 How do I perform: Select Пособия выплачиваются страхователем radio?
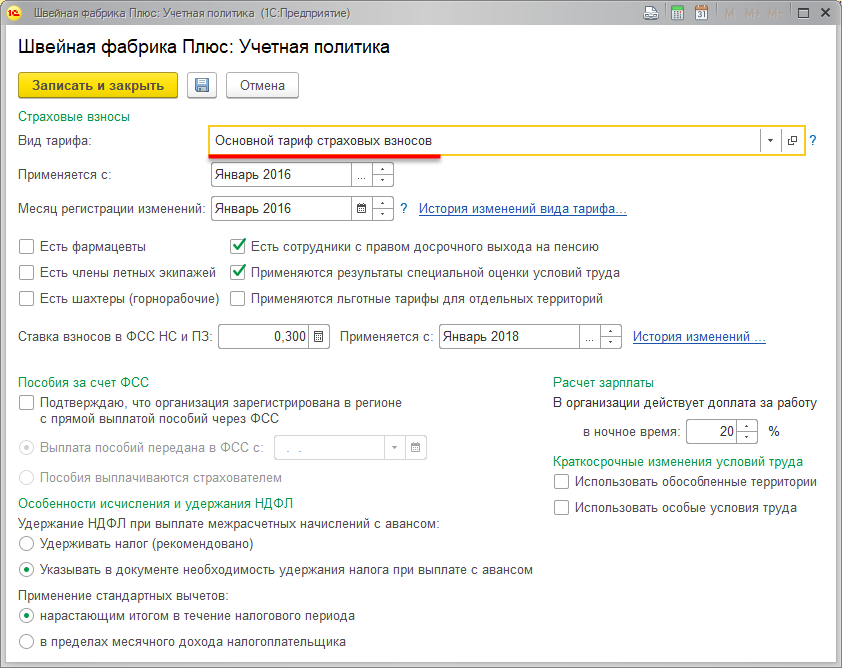point(26,477)
